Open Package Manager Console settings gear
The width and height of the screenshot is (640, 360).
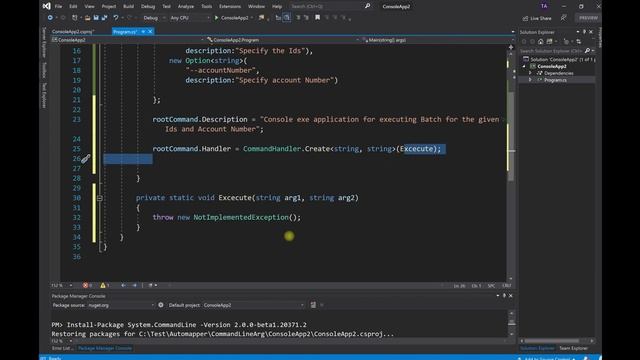click(x=161, y=305)
